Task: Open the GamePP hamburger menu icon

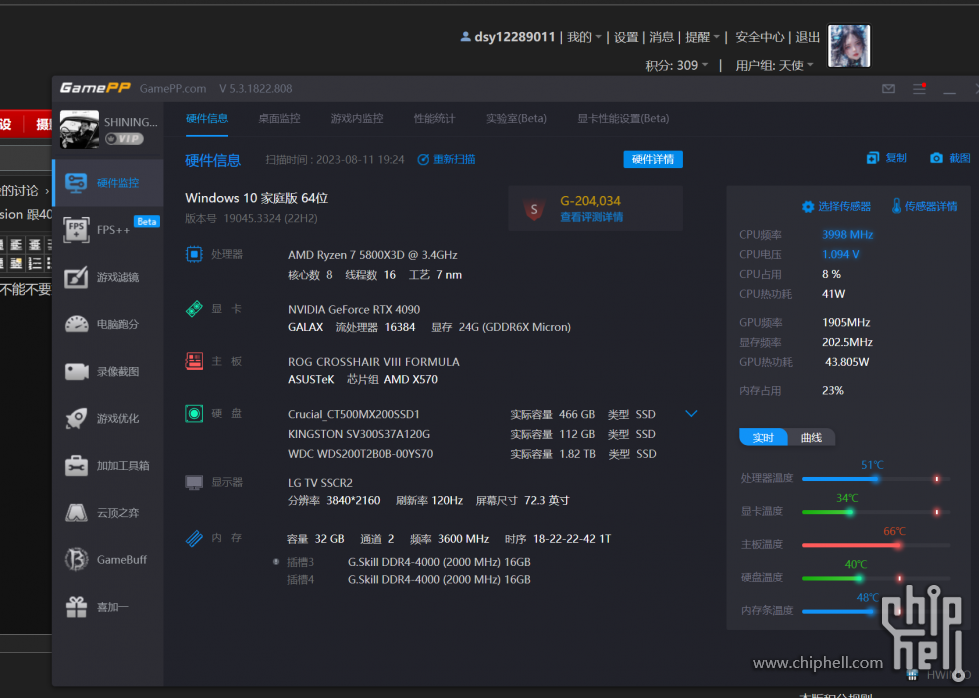Action: click(x=919, y=89)
